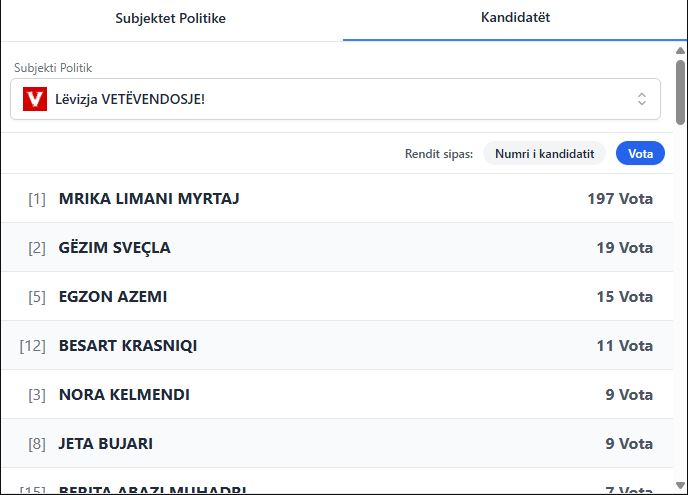Select the Kandidatët tab

coord(515,18)
